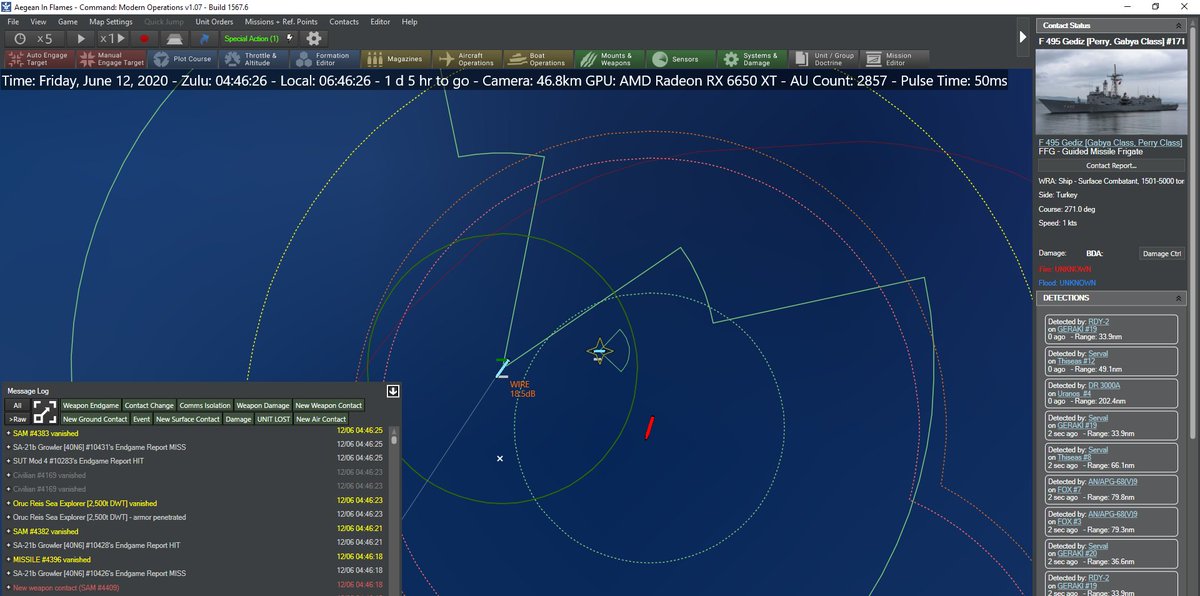Toggle Comms Isolation message filter
This screenshot has height=596, width=1200.
pyautogui.click(x=205, y=405)
